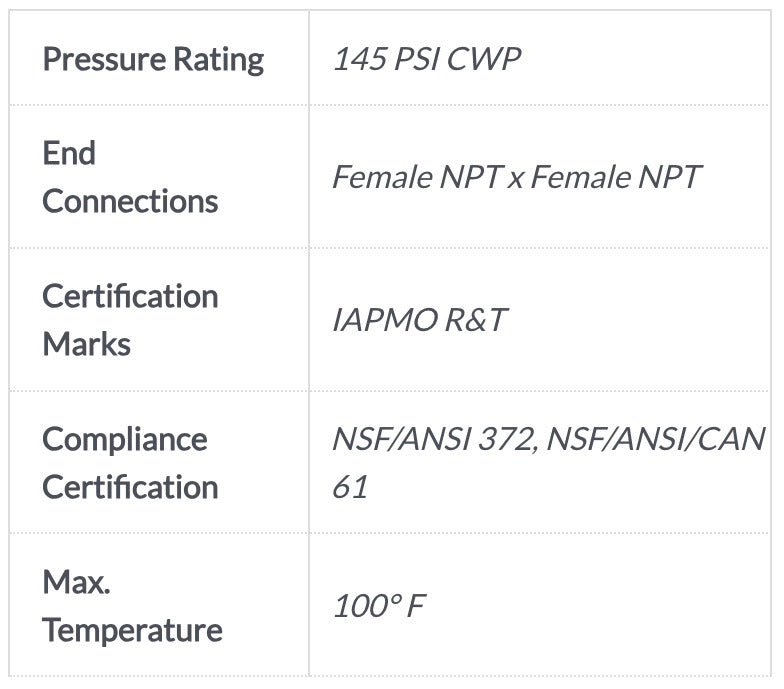Click the "100° F" temperature value
Viewport: 784px width, 689px height.
pos(379,606)
